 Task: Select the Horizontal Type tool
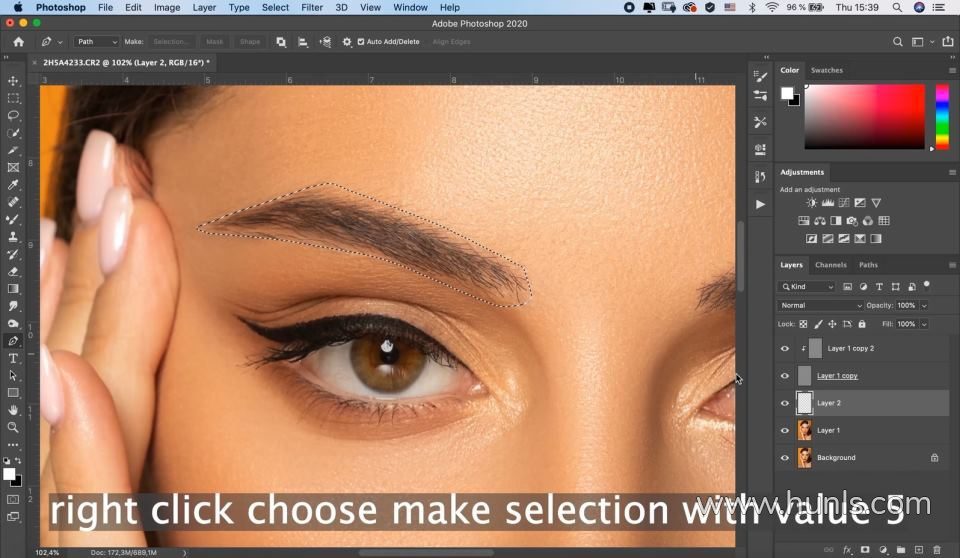click(x=13, y=358)
